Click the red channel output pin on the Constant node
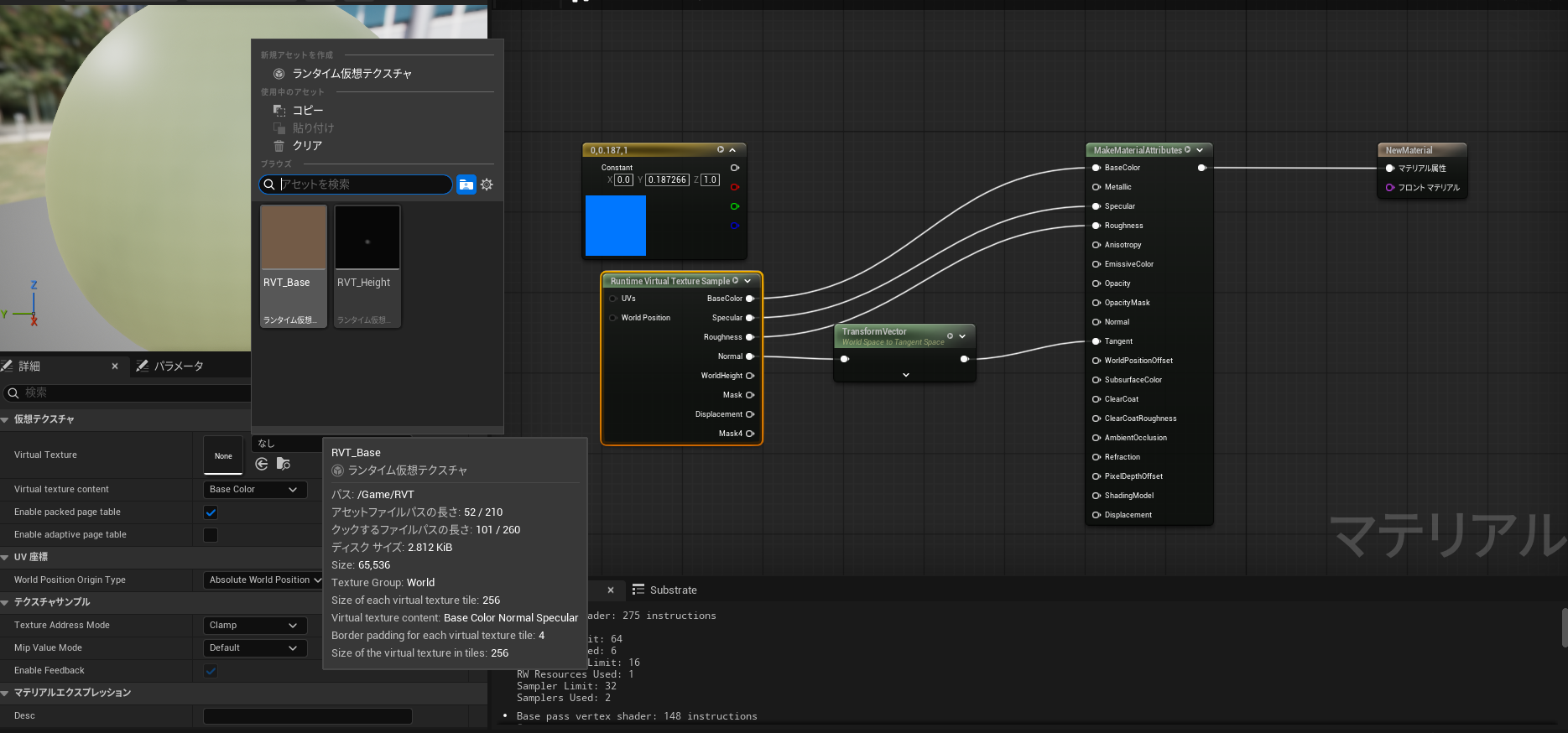This screenshot has width=1568, height=733. tap(735, 187)
